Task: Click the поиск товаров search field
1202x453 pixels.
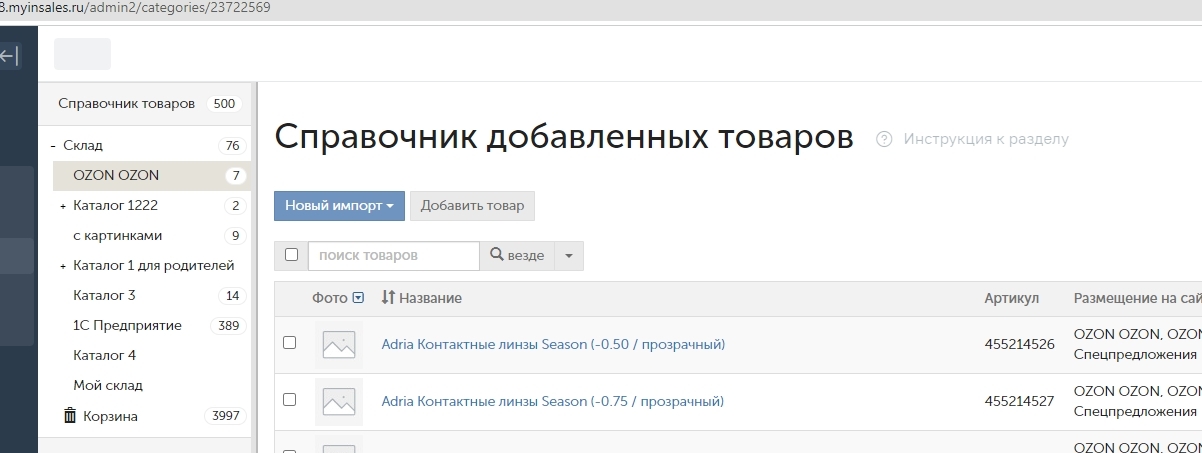Action: (x=394, y=256)
